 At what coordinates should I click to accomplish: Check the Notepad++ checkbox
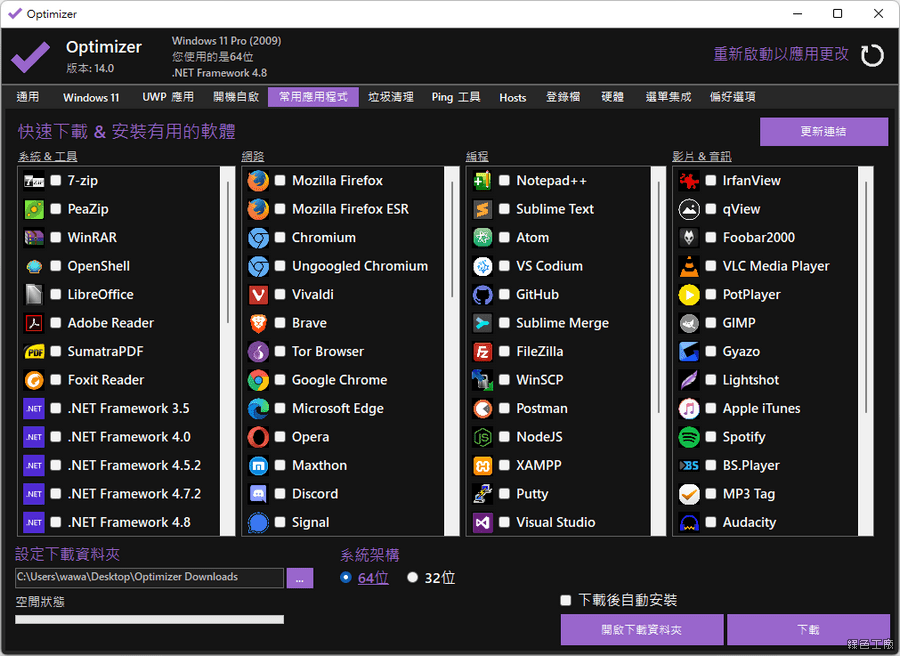[x=505, y=181]
